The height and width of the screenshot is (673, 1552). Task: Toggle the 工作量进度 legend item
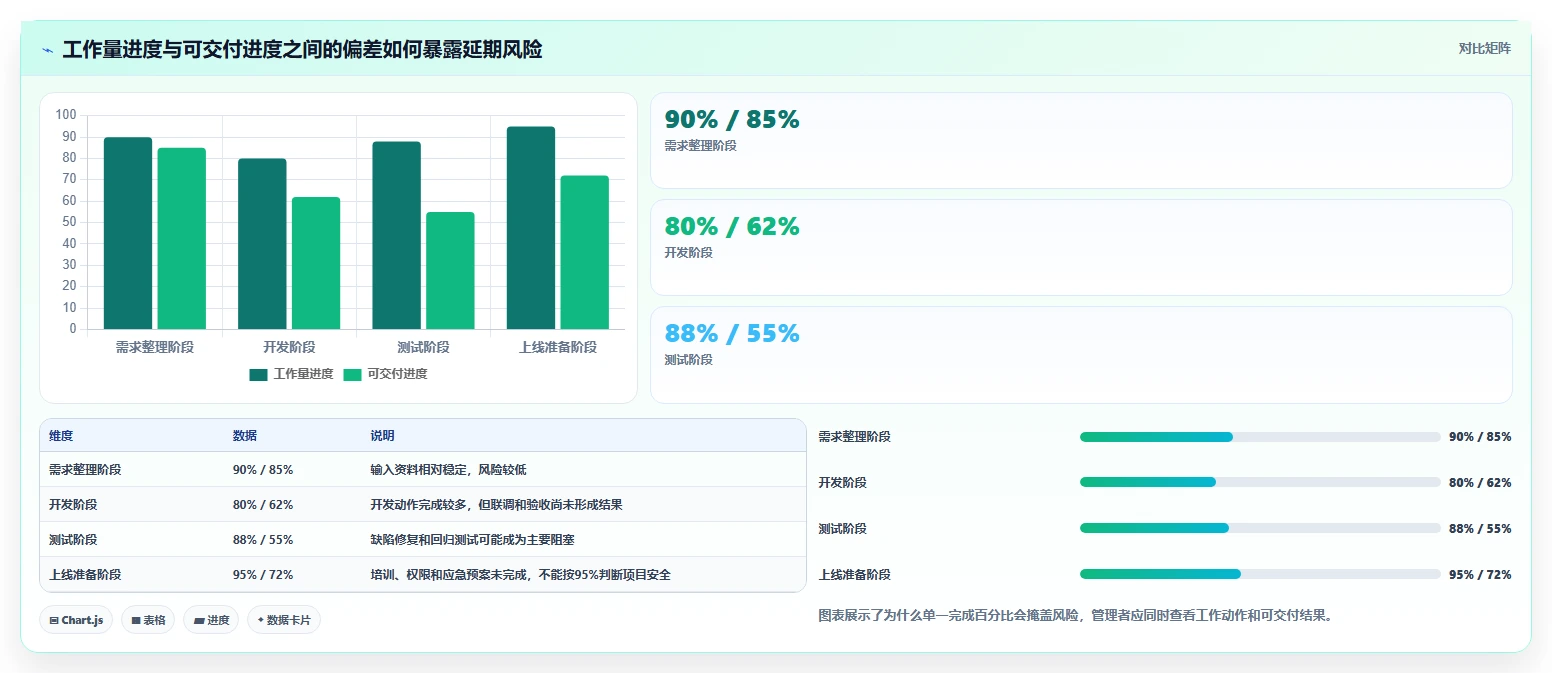(x=291, y=374)
